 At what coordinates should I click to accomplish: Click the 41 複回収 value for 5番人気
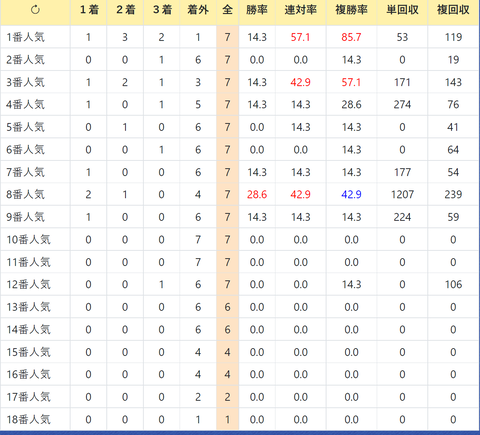(x=453, y=127)
